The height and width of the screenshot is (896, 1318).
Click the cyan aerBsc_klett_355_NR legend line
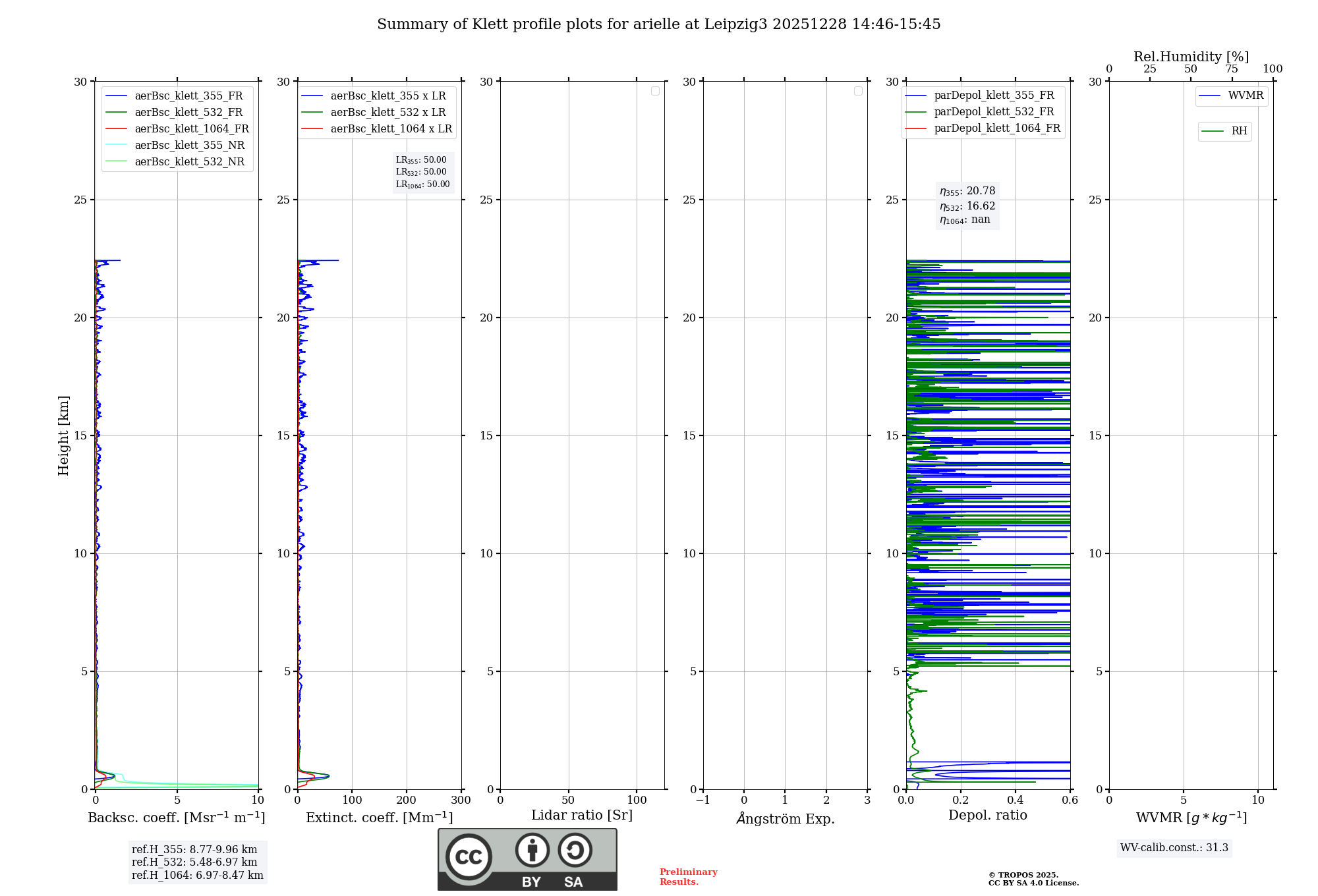coord(116,145)
